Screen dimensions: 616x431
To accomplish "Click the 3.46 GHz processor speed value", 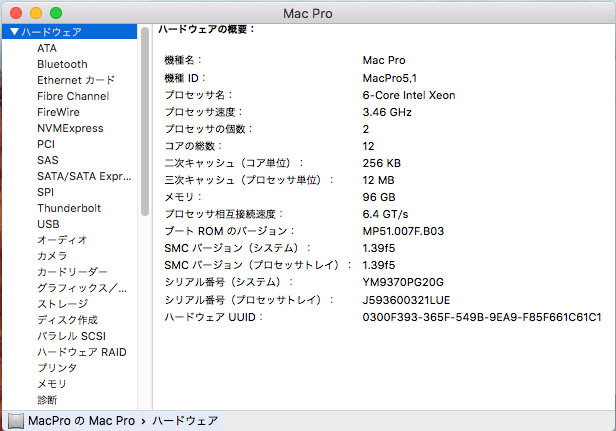I will tap(387, 112).
